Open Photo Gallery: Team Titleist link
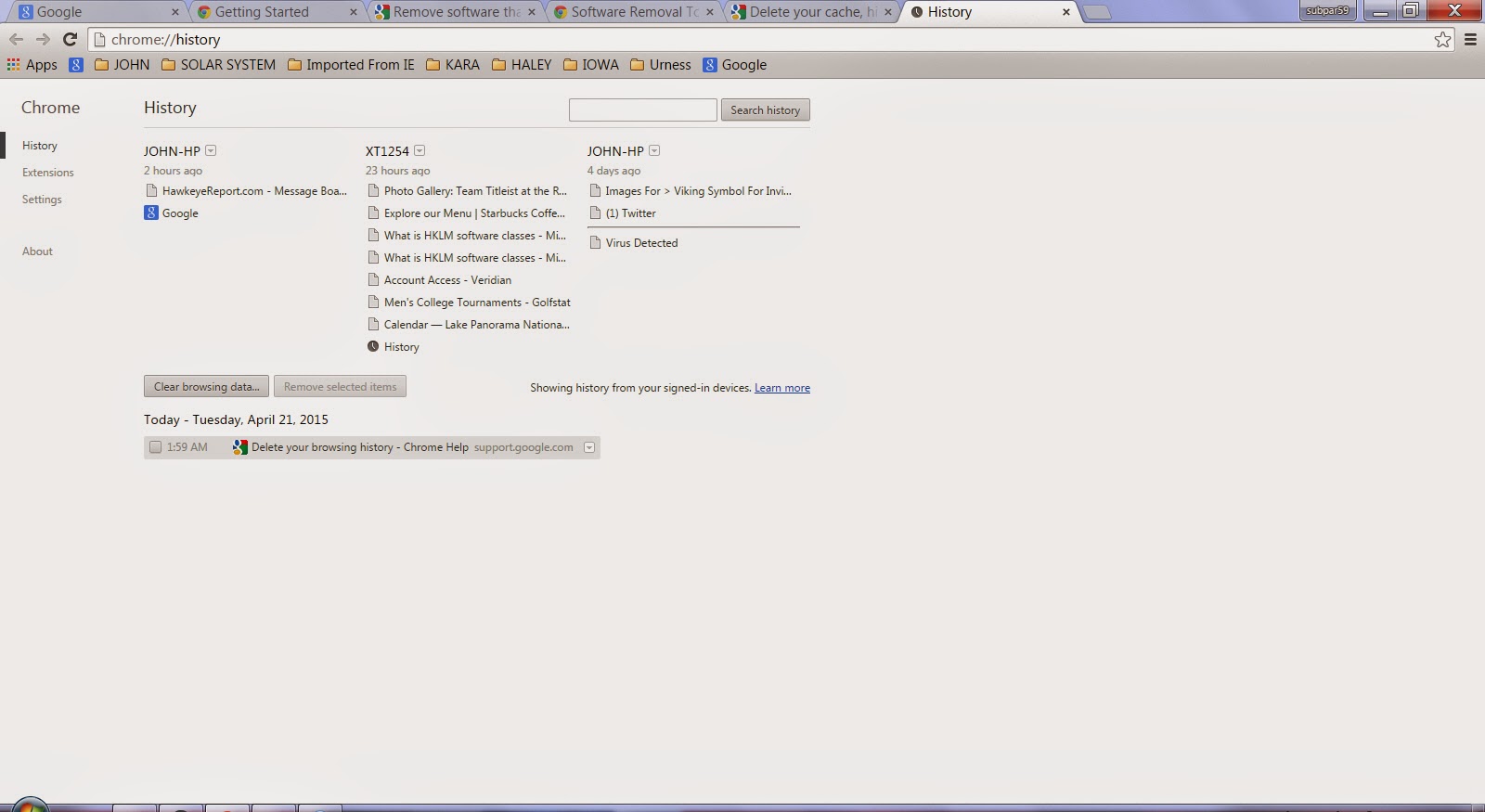The width and height of the screenshot is (1485, 812). (x=475, y=191)
